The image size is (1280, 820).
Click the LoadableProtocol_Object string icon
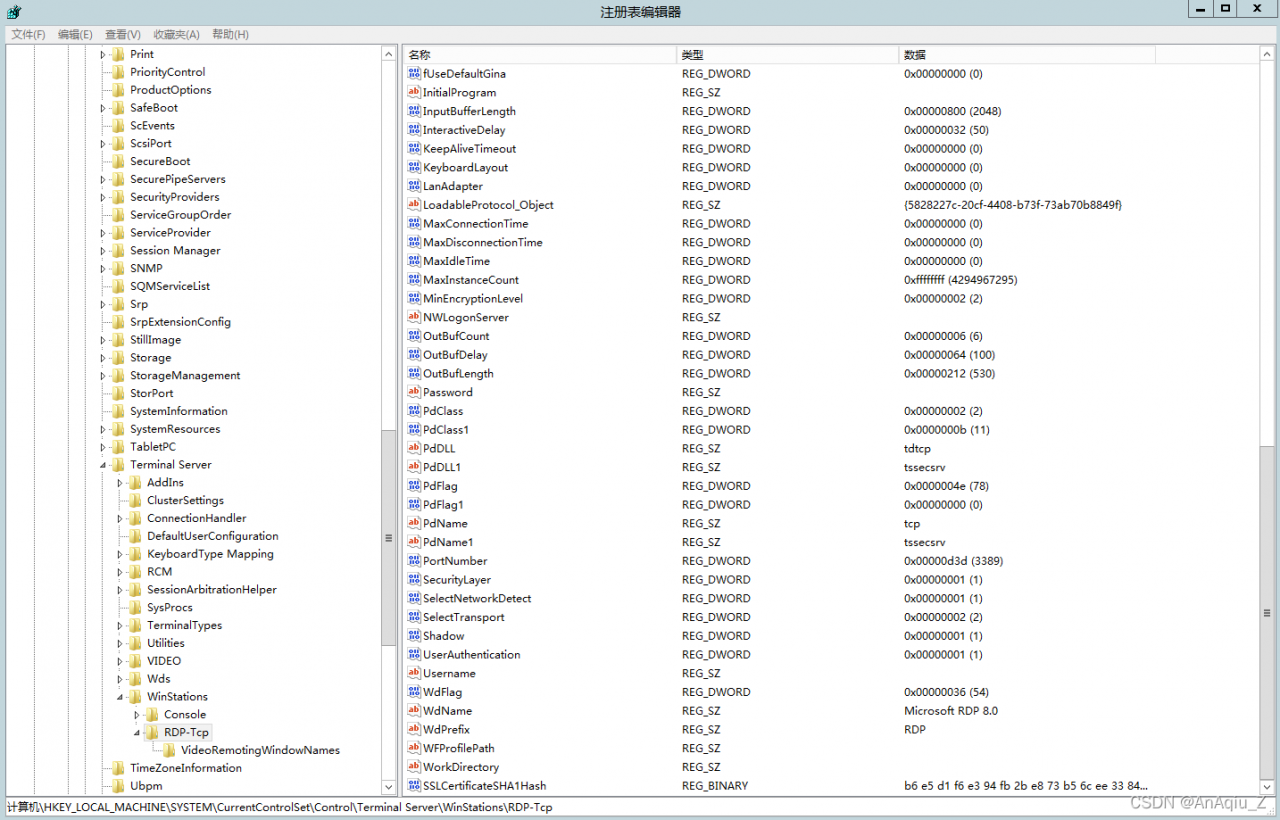414,205
